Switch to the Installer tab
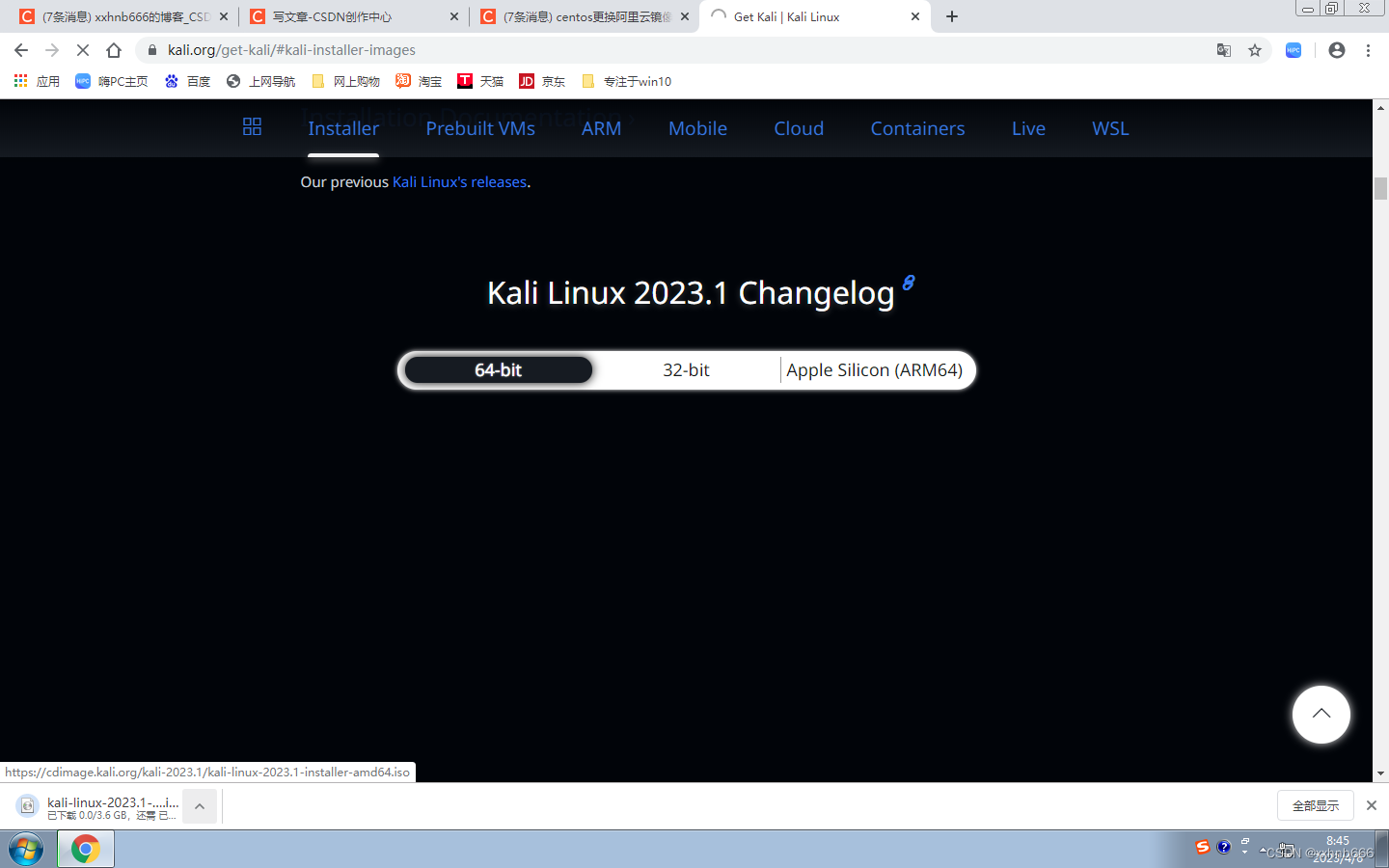 click(x=343, y=127)
